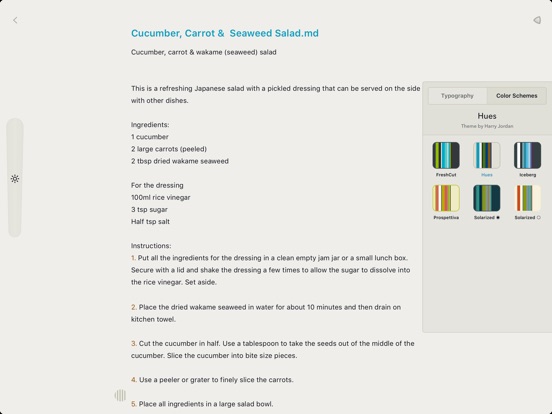Click instruction step 3 about cutting cucumber
This screenshot has width=552, height=414.
272,349
